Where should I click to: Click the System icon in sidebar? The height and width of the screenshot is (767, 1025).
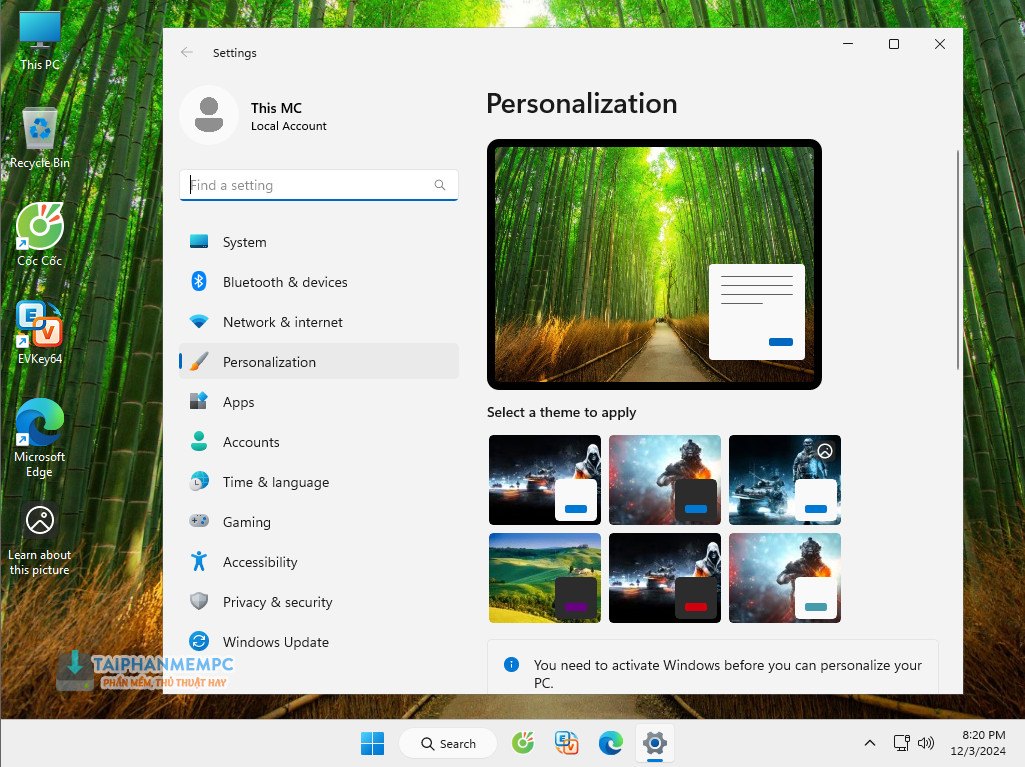point(199,242)
